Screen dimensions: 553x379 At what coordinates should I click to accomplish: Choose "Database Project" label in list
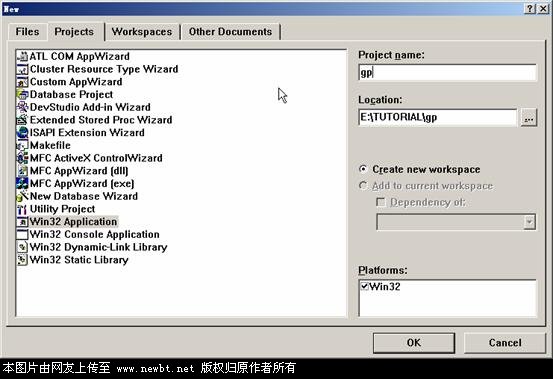coord(72,94)
